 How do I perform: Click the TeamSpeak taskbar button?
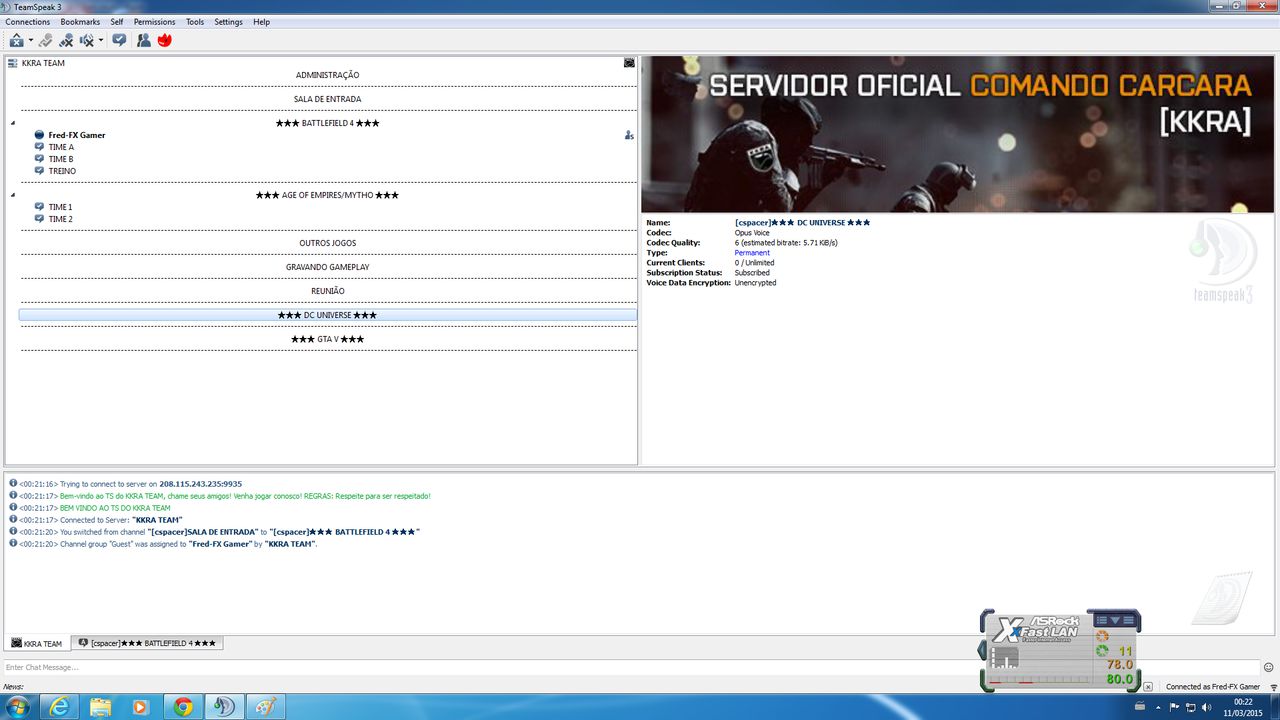224,707
